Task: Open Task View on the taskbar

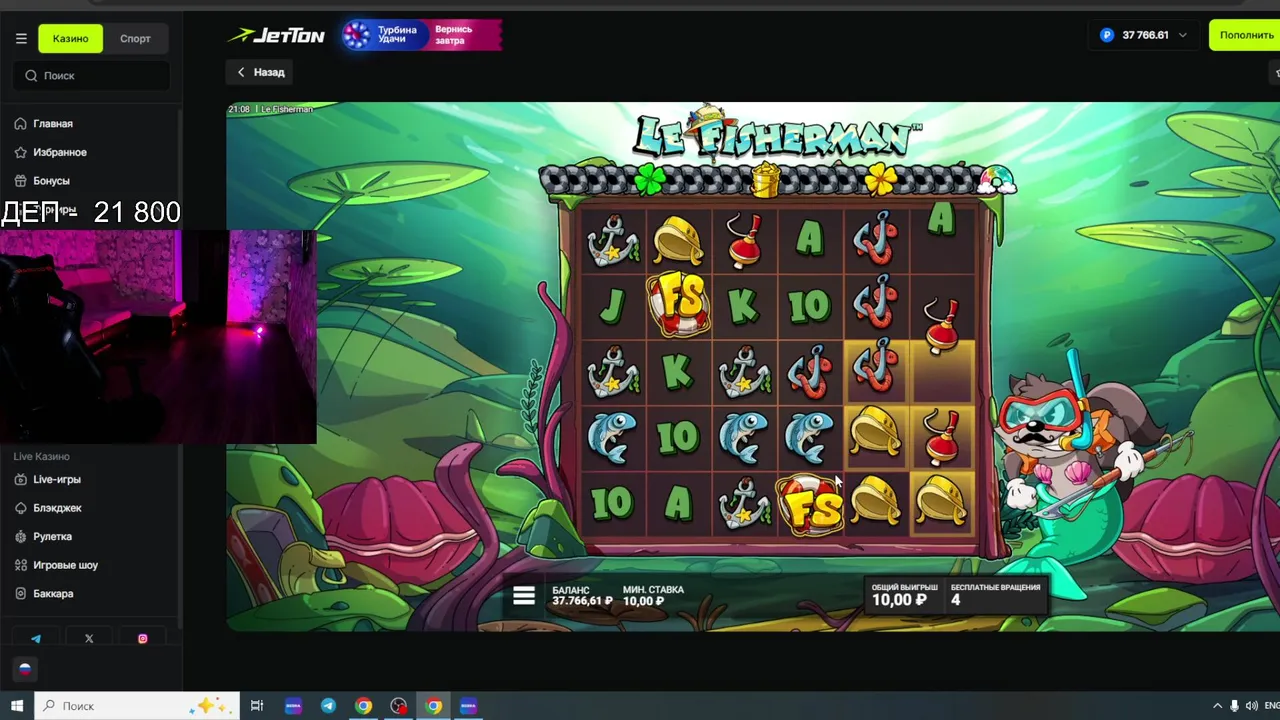Action: tap(257, 706)
